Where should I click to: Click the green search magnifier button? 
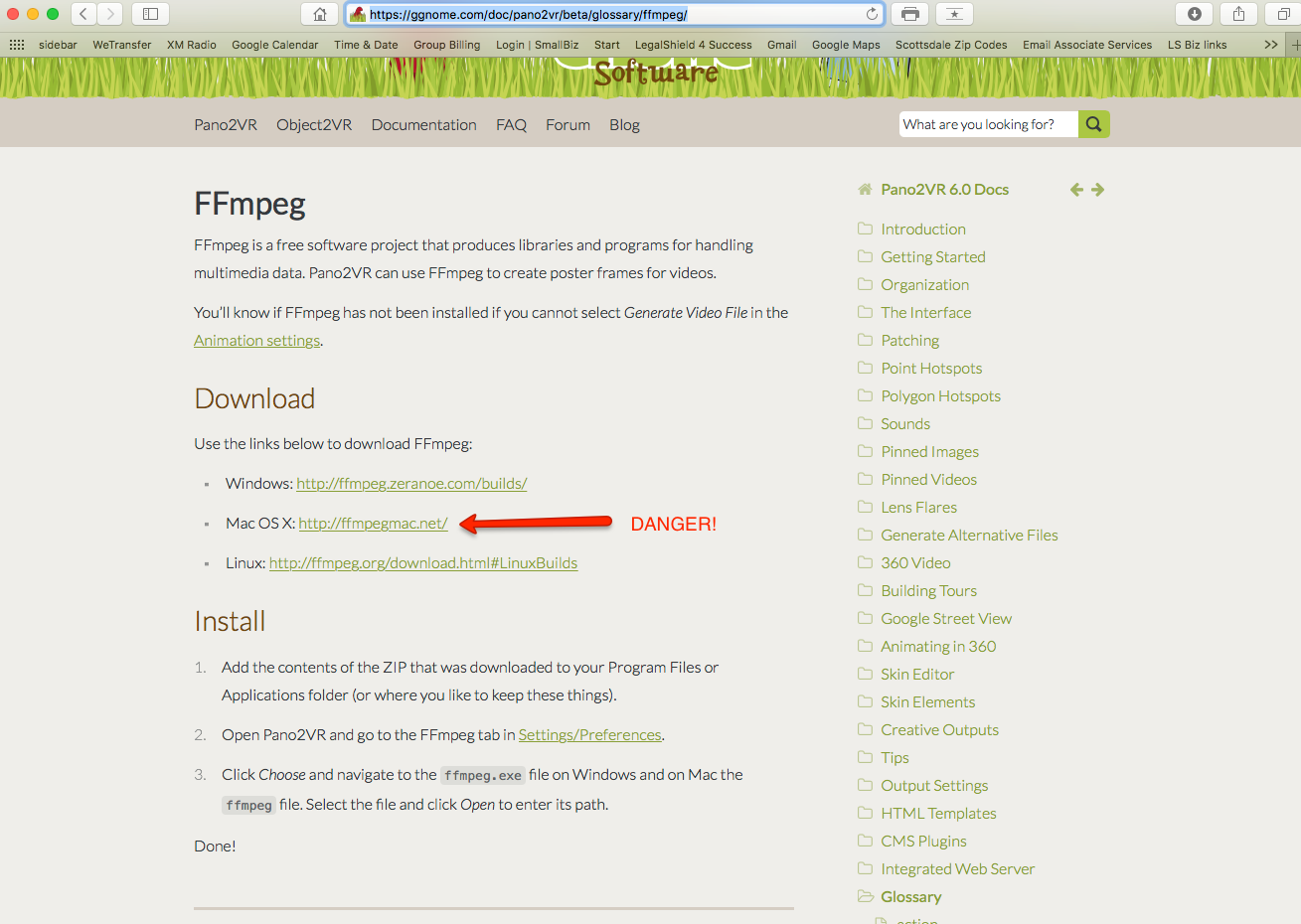coord(1094,124)
